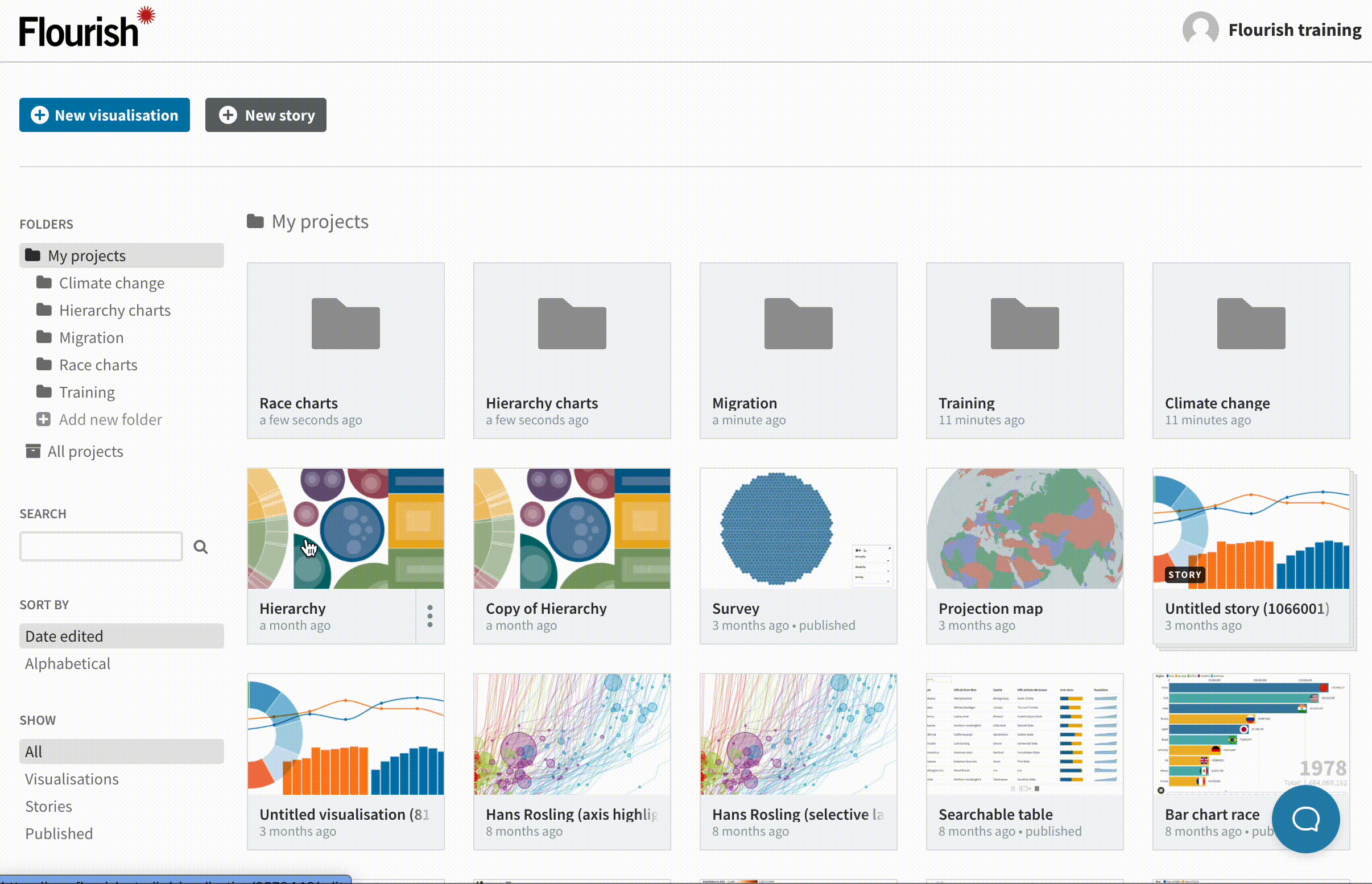Open the Race charts folder card
The height and width of the screenshot is (884, 1372).
tap(345, 351)
